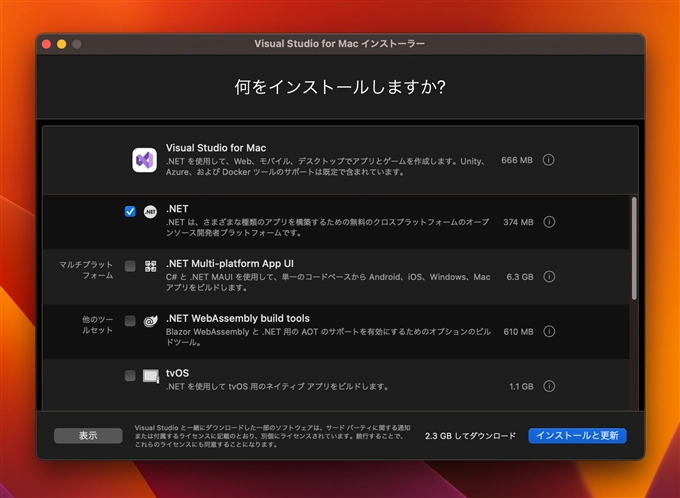
Task: Click the "何をインストールしますか?" heading
Action: click(x=340, y=87)
